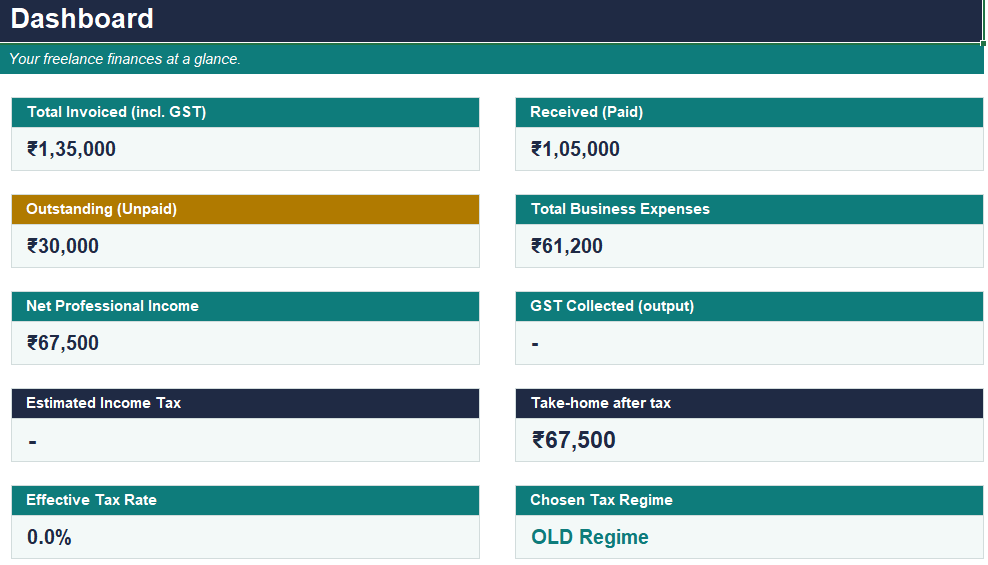This screenshot has height=565, width=988.
Task: Select the ₹67,500 take-home after tax value
Action: tap(573, 440)
